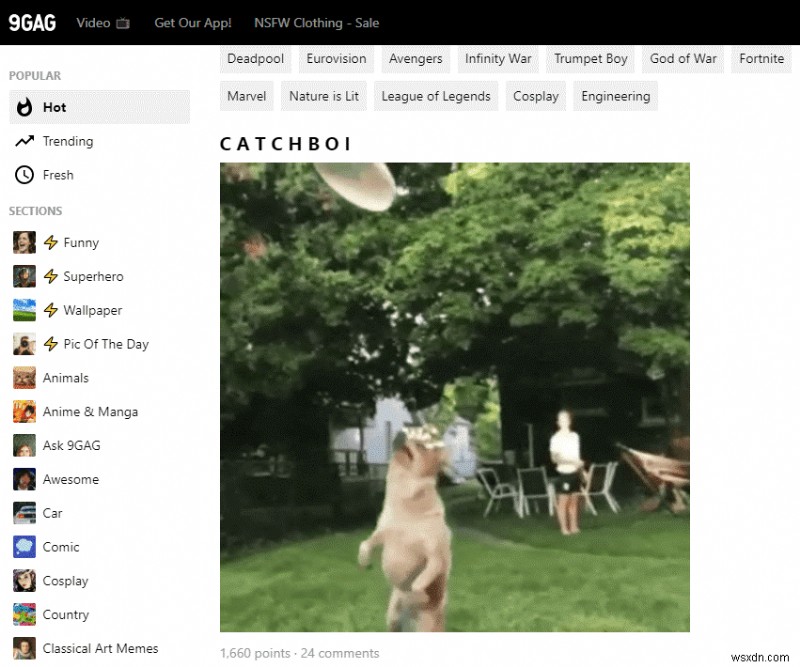Open the Awesome section
The image size is (800, 667).
[71, 479]
